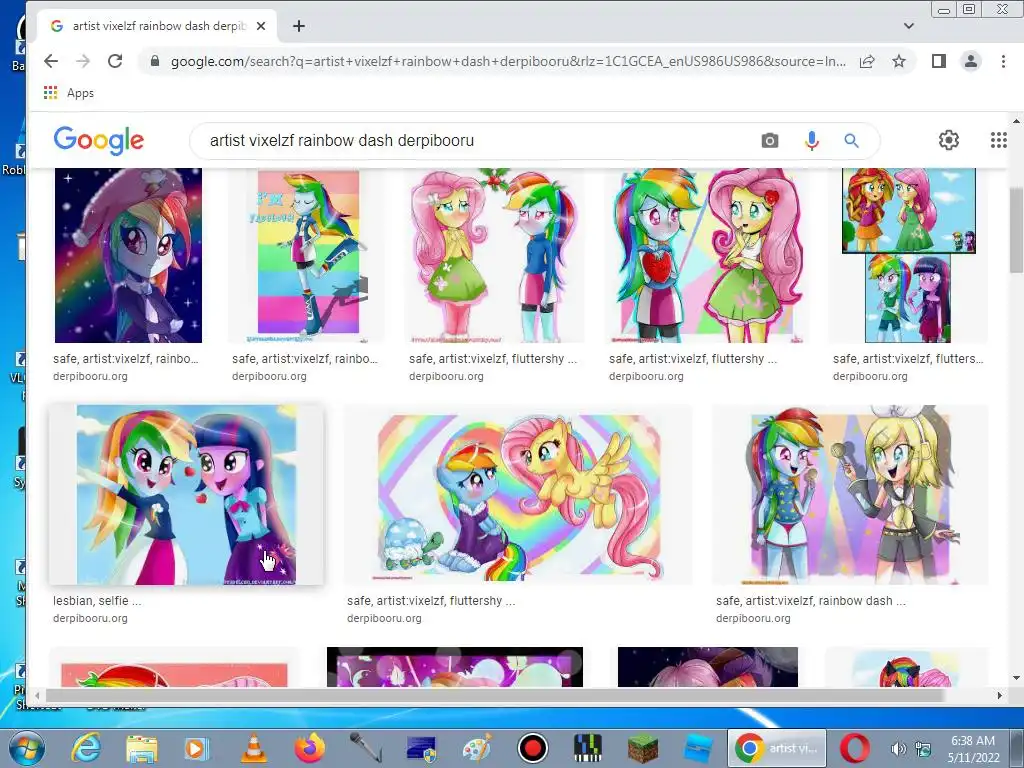Open Rainbow Dash with blonde singer thumbnail
This screenshot has width=1024, height=768.
850,495
